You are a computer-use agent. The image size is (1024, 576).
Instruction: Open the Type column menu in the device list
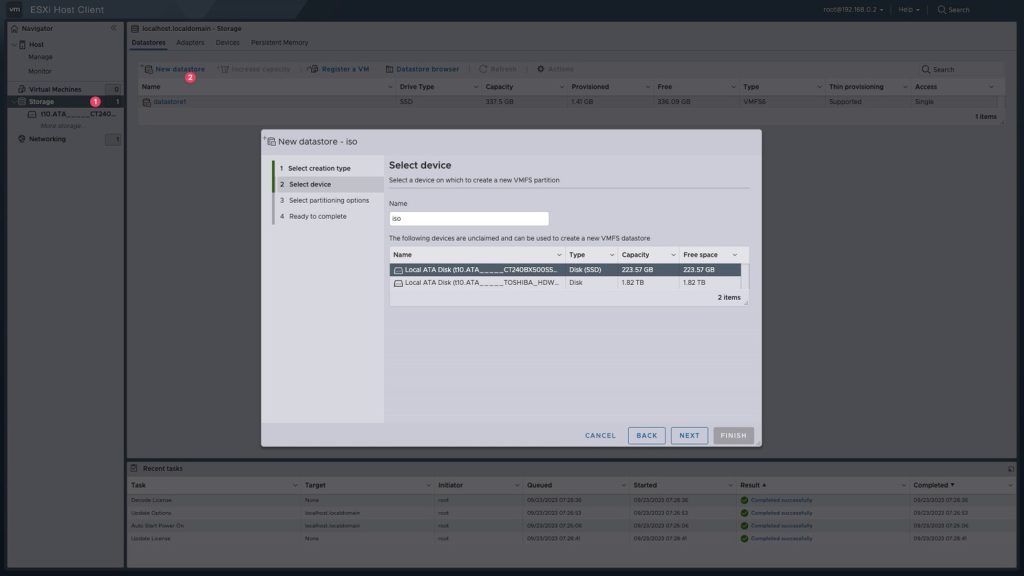coord(612,255)
